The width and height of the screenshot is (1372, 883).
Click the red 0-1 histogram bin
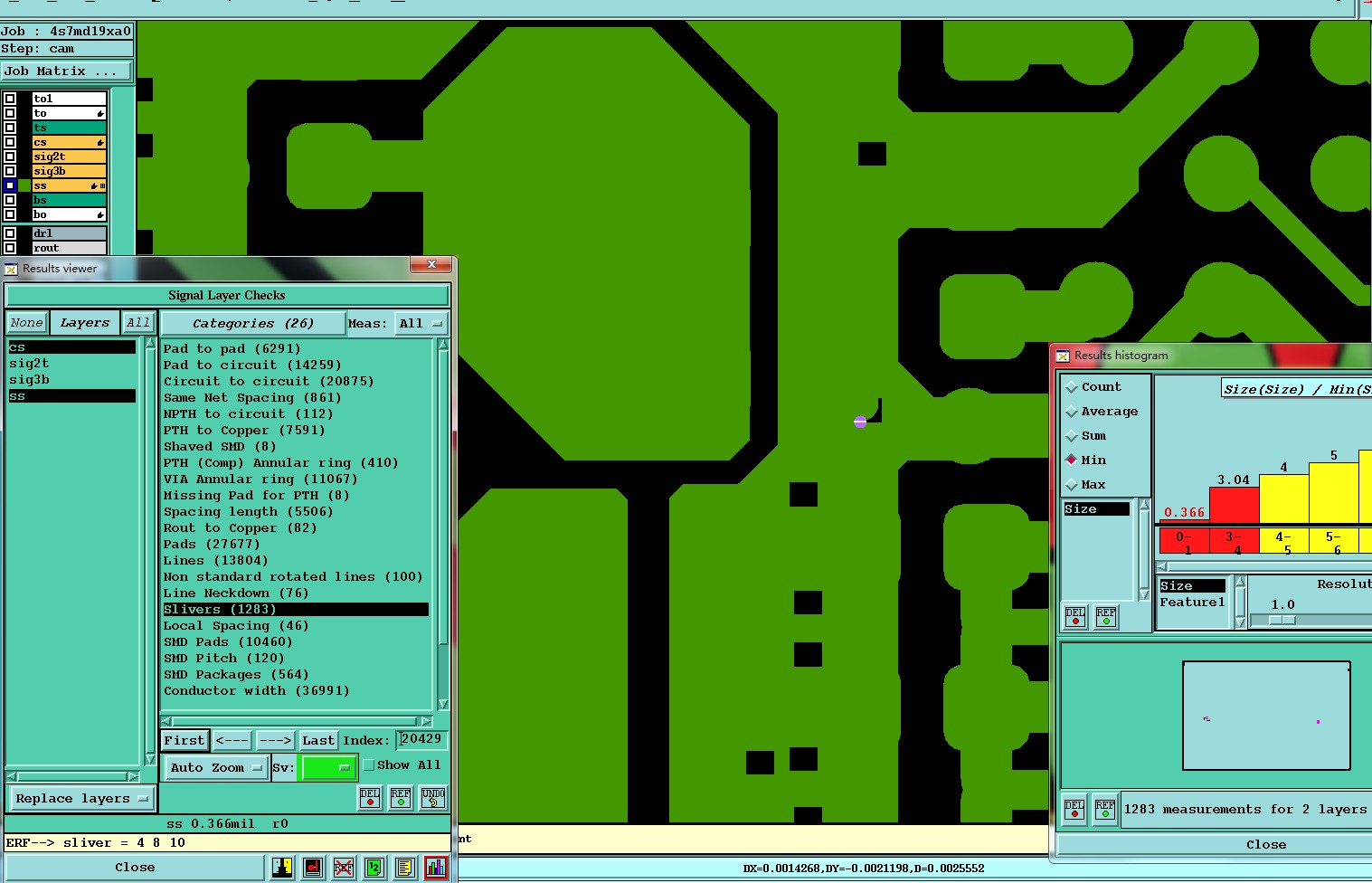(1184, 541)
